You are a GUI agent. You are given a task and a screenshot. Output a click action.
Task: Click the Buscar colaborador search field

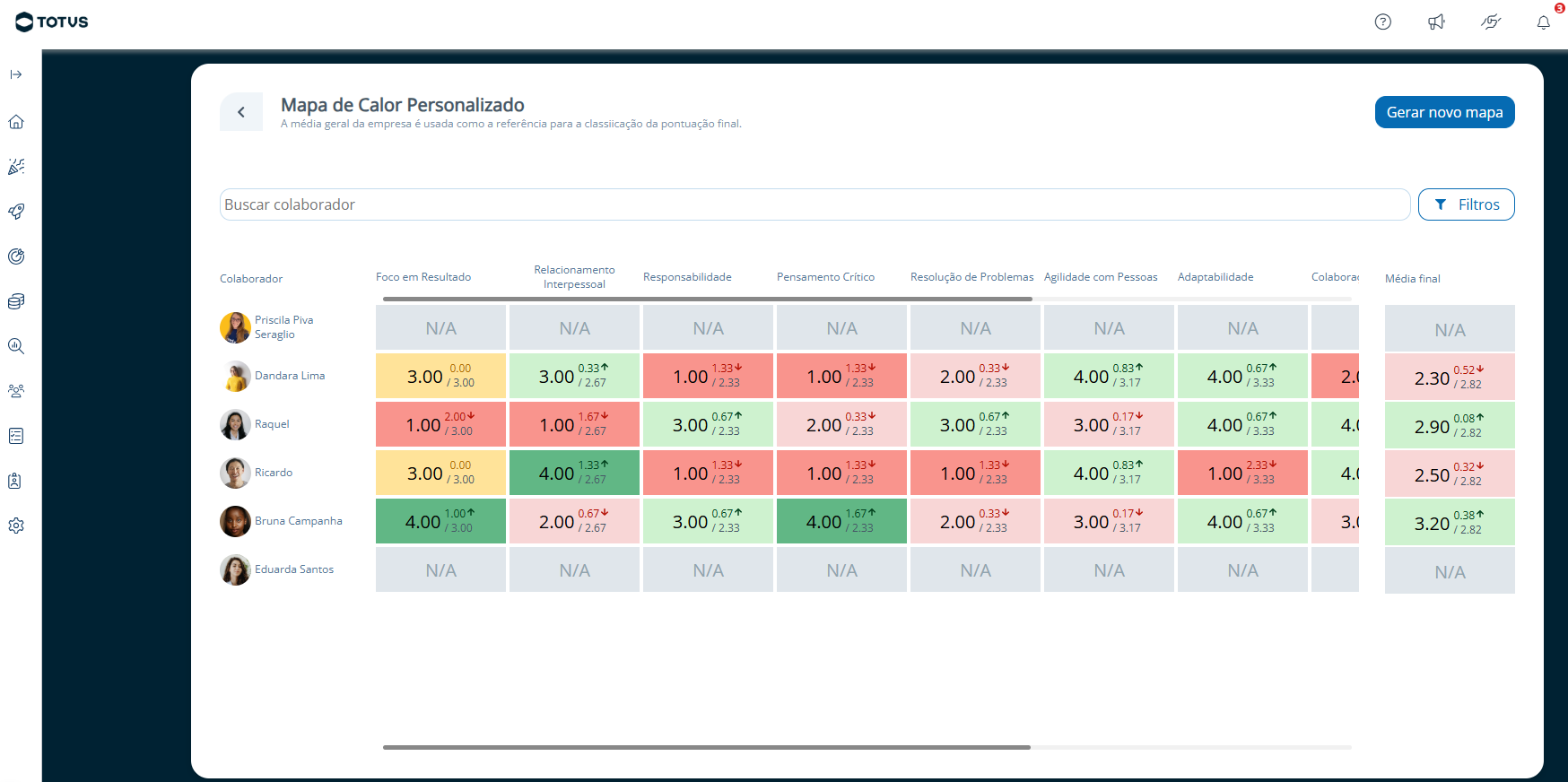click(x=814, y=204)
